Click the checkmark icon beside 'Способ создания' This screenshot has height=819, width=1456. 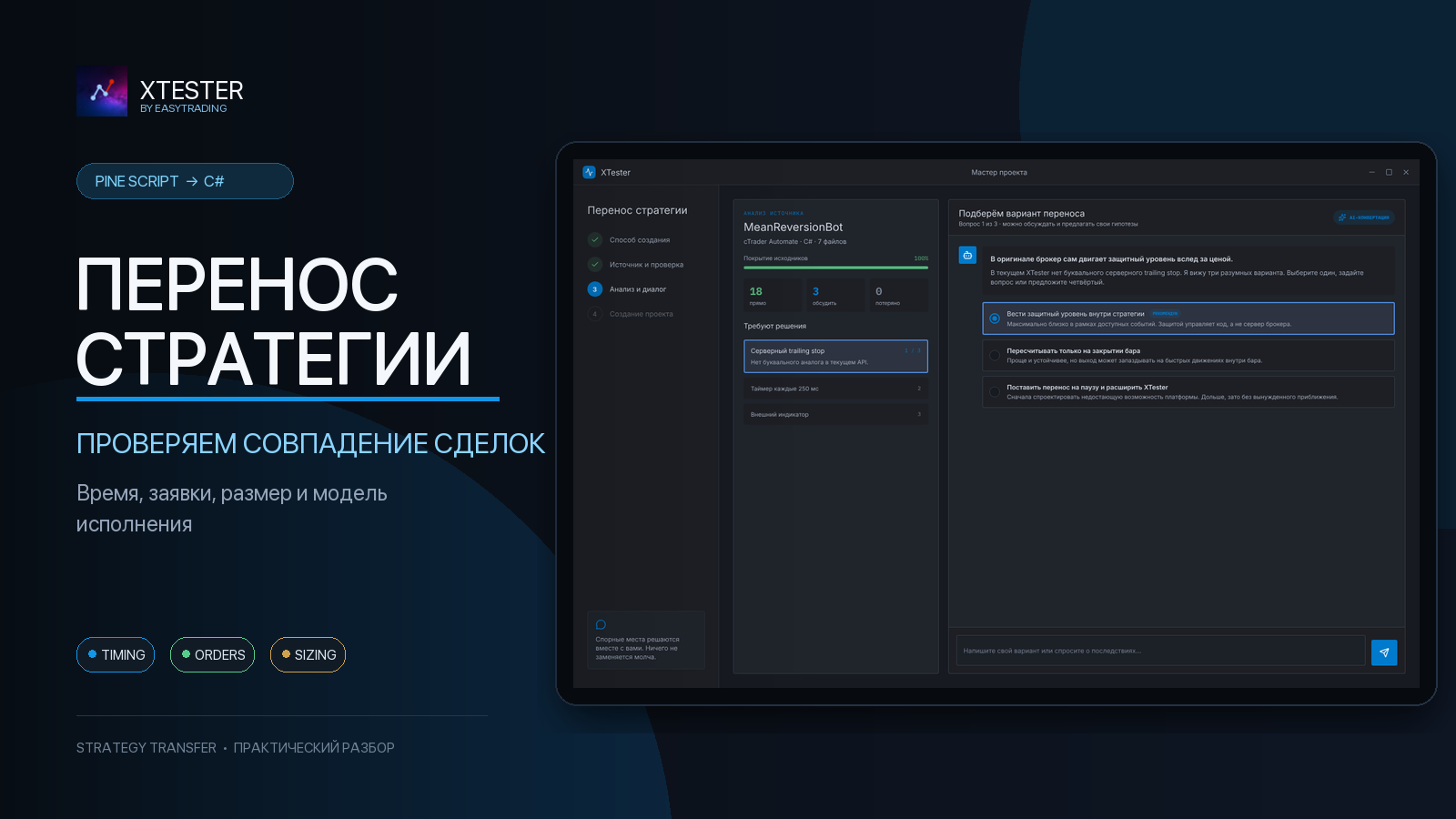(x=595, y=240)
